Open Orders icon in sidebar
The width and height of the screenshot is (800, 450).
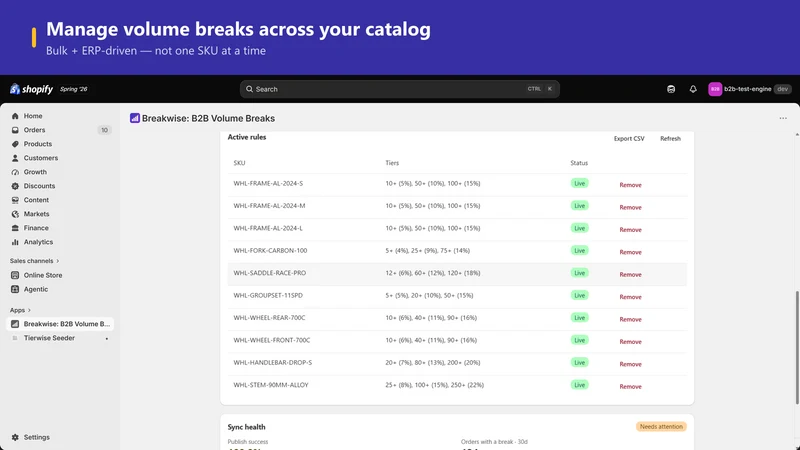[x=15, y=130]
